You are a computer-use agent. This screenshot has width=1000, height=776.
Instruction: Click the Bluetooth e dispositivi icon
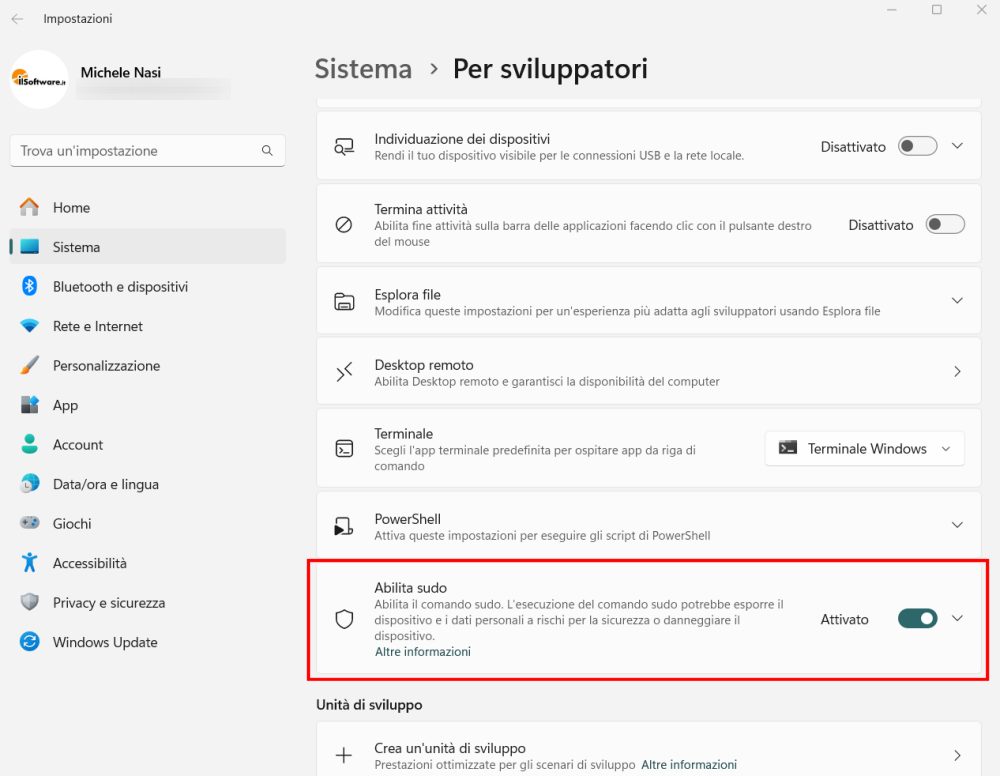click(x=29, y=286)
